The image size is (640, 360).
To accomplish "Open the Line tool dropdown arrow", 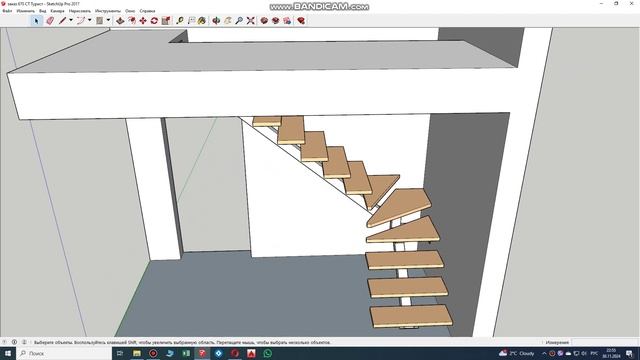I will tap(71, 20).
